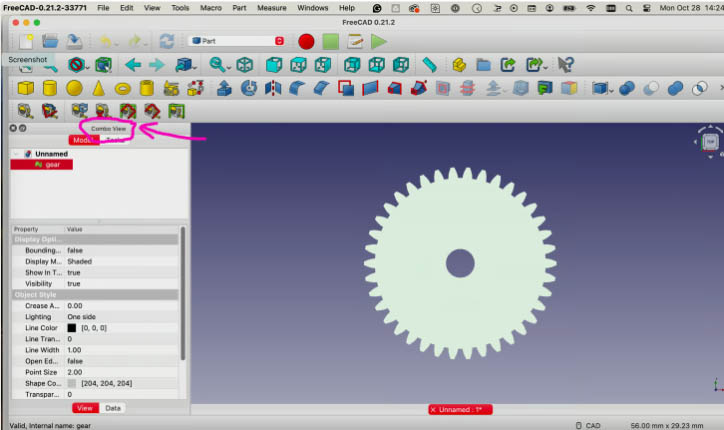Select the gear object in tree
The height and width of the screenshot is (430, 724).
coord(42,164)
